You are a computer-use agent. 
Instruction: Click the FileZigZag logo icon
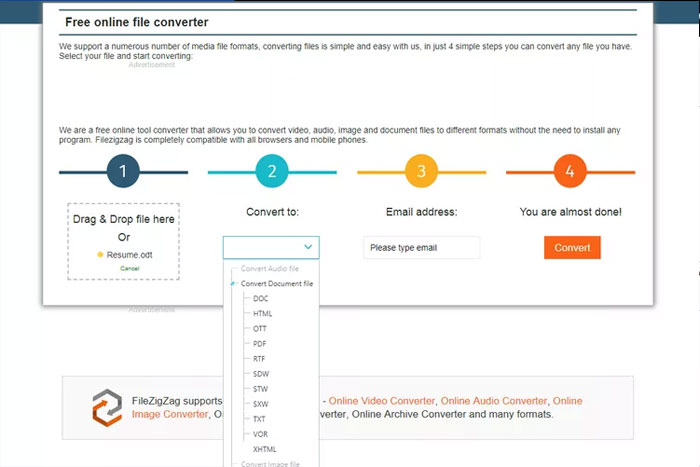pyautogui.click(x=106, y=408)
